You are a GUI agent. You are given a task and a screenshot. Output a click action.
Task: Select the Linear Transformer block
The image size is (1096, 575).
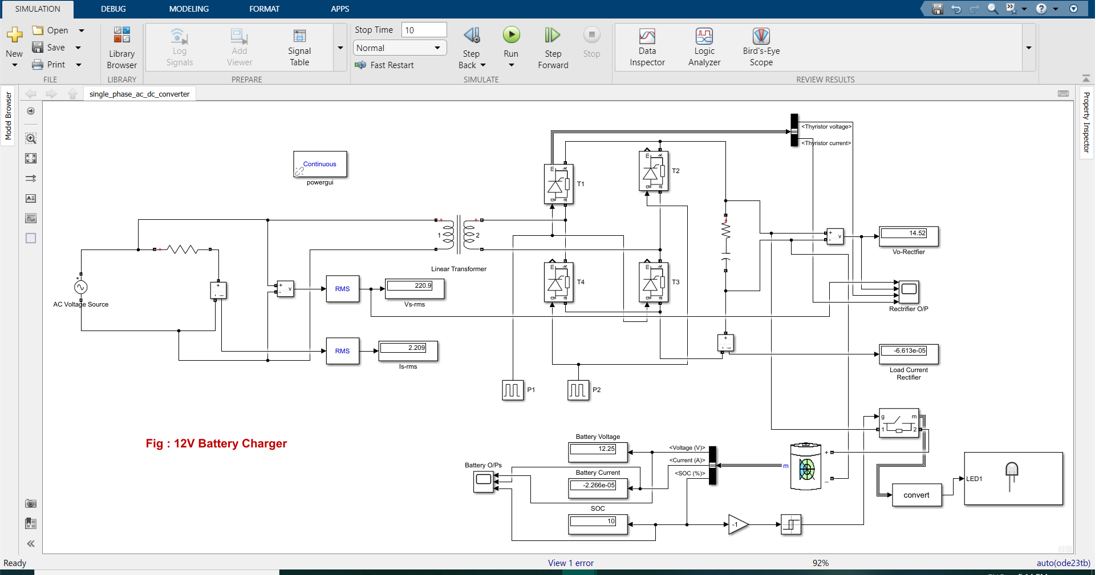[x=459, y=236]
